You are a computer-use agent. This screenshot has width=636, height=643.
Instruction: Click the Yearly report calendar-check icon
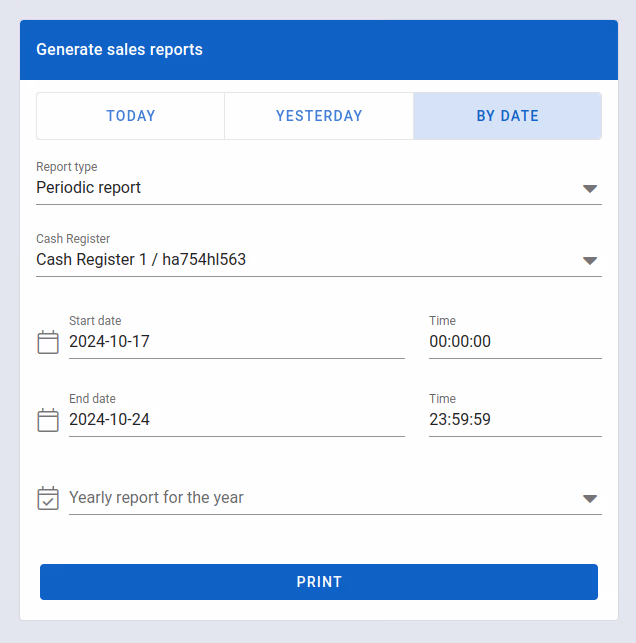tap(48, 498)
